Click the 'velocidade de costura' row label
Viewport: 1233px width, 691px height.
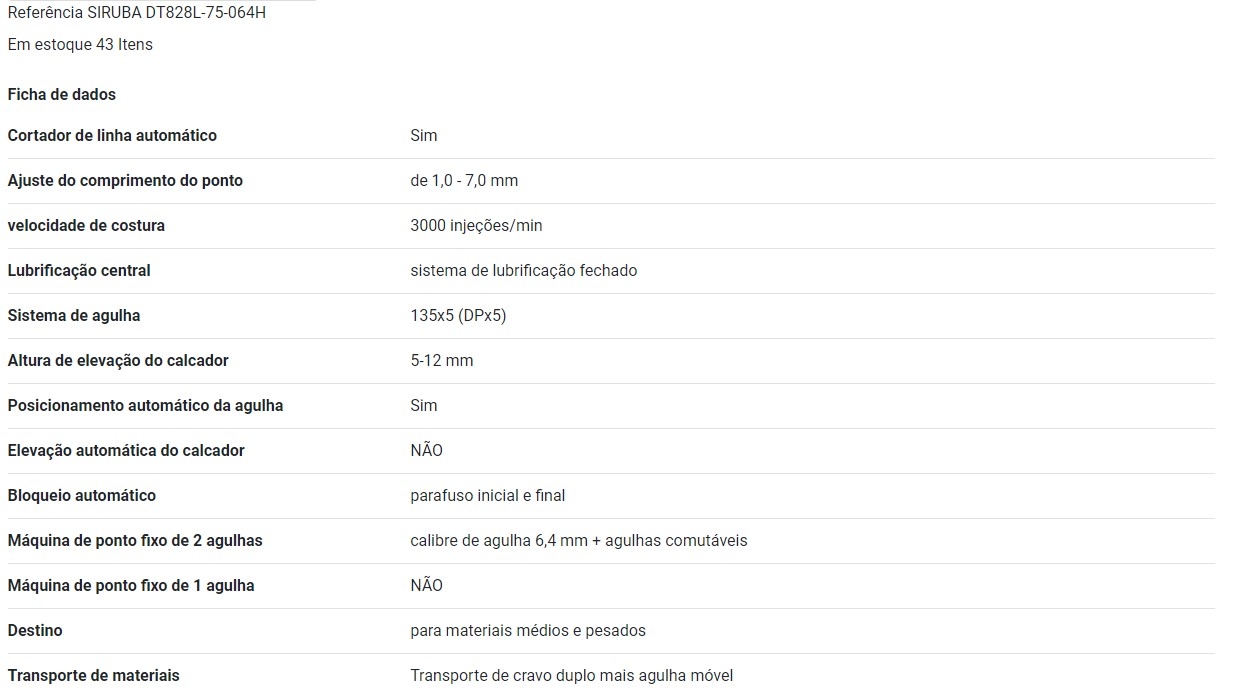pyautogui.click(x=86, y=226)
